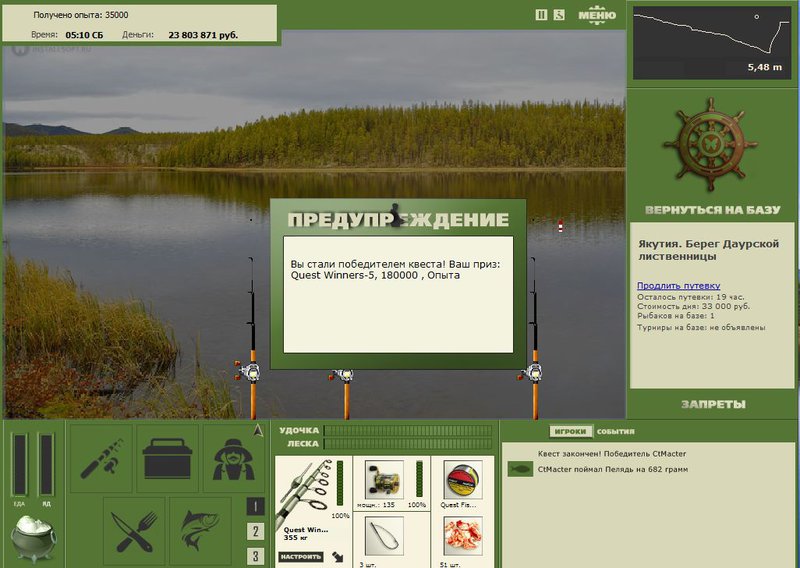Click the ЗАПРЕТЫ button
This screenshot has width=800, height=568.
(713, 405)
